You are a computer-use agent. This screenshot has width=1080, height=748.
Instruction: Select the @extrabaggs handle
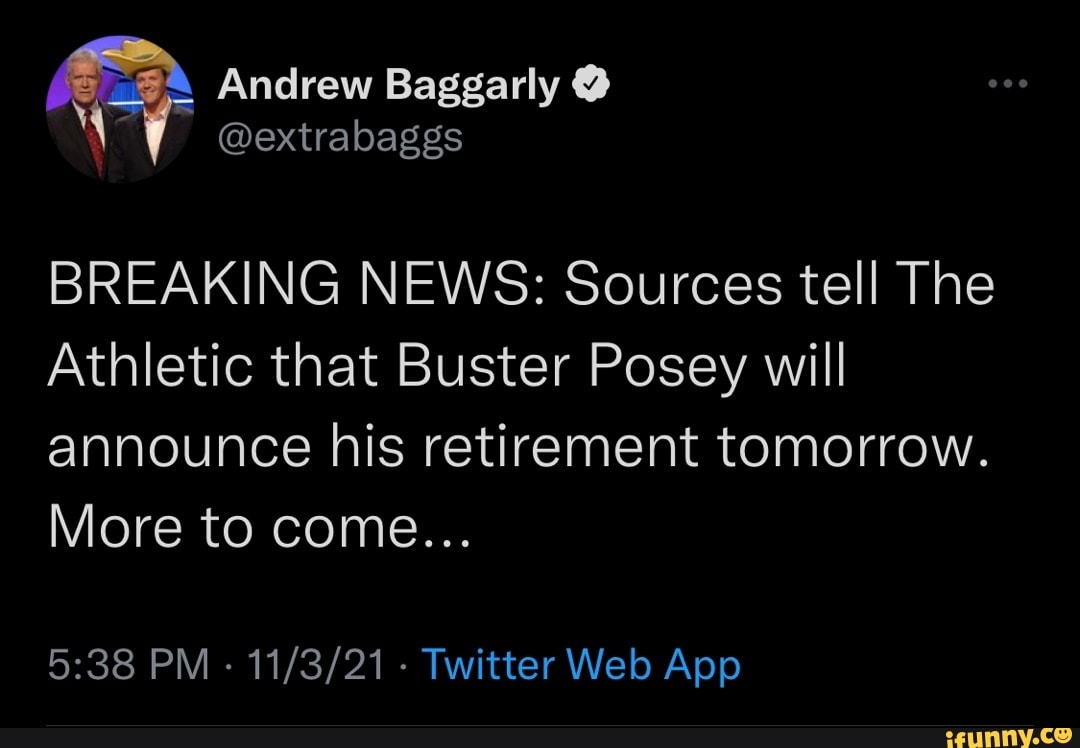point(338,138)
